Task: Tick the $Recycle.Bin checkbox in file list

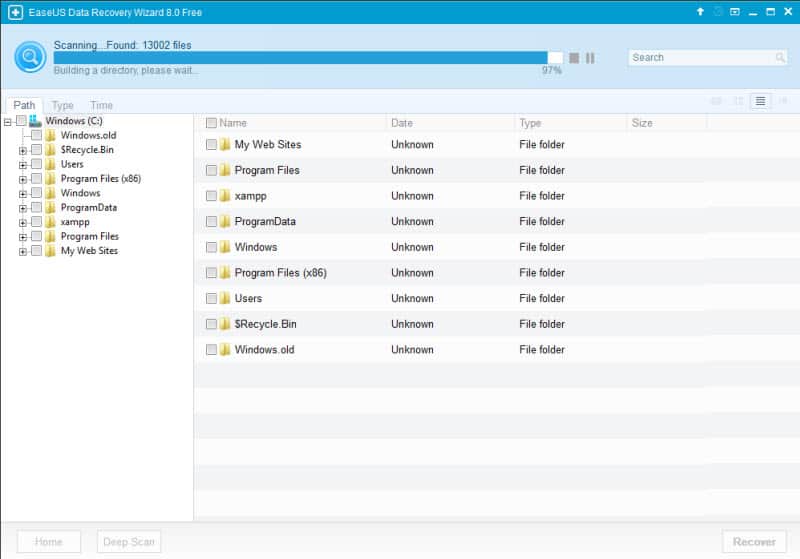Action: coord(211,324)
